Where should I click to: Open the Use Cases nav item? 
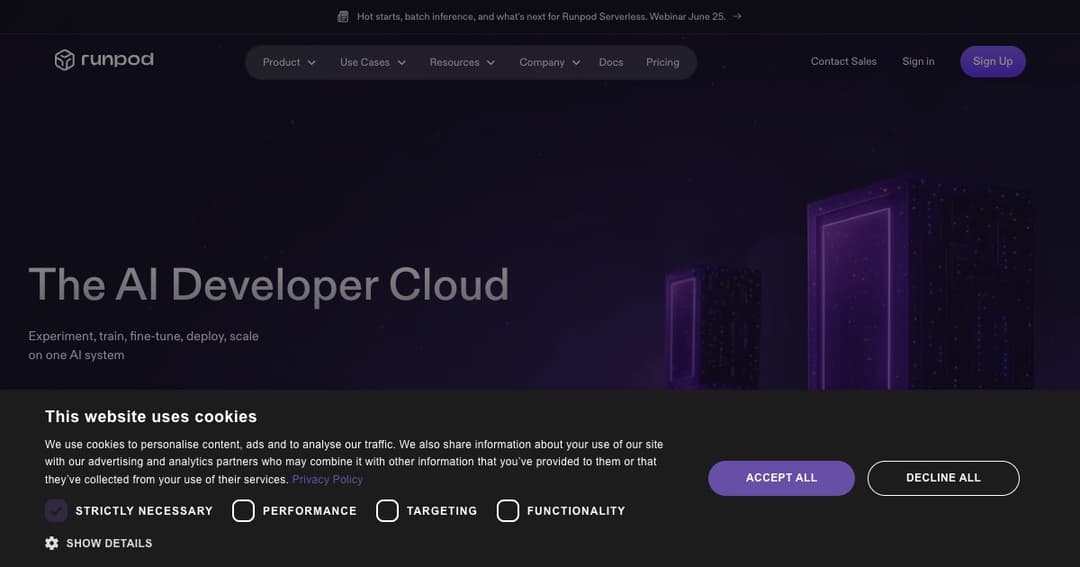point(373,62)
